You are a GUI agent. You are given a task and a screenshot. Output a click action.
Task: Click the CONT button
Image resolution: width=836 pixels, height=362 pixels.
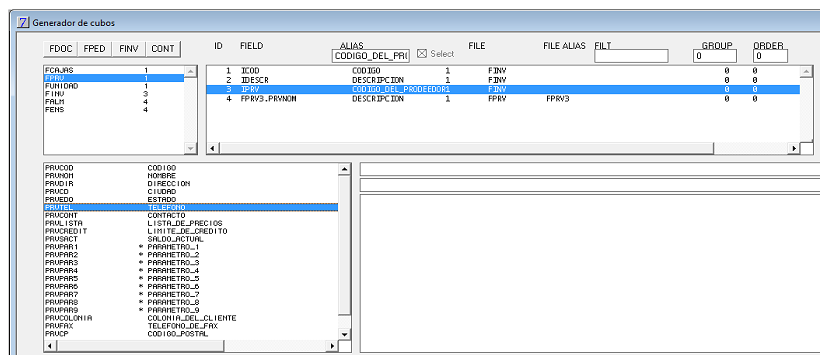[163, 49]
